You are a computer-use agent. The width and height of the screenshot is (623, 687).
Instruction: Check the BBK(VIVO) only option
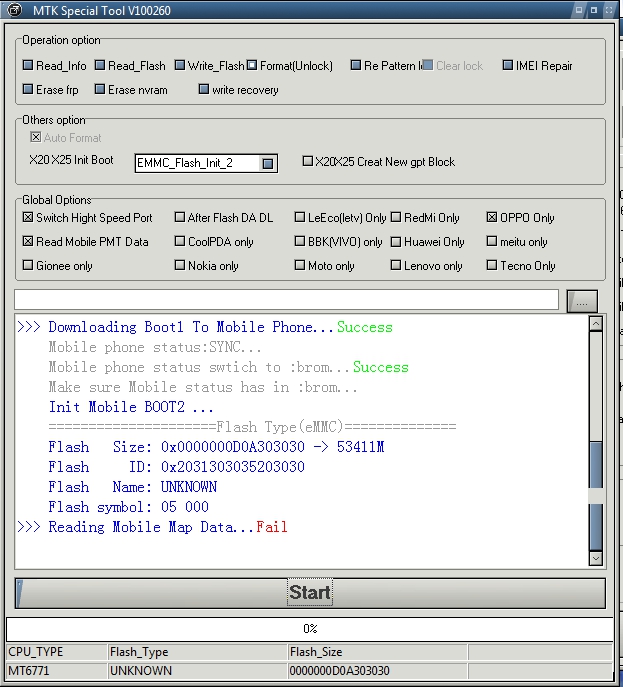click(x=300, y=241)
